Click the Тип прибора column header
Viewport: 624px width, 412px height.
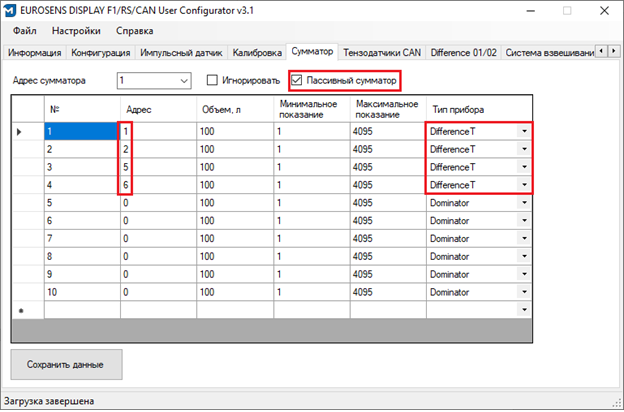click(479, 109)
